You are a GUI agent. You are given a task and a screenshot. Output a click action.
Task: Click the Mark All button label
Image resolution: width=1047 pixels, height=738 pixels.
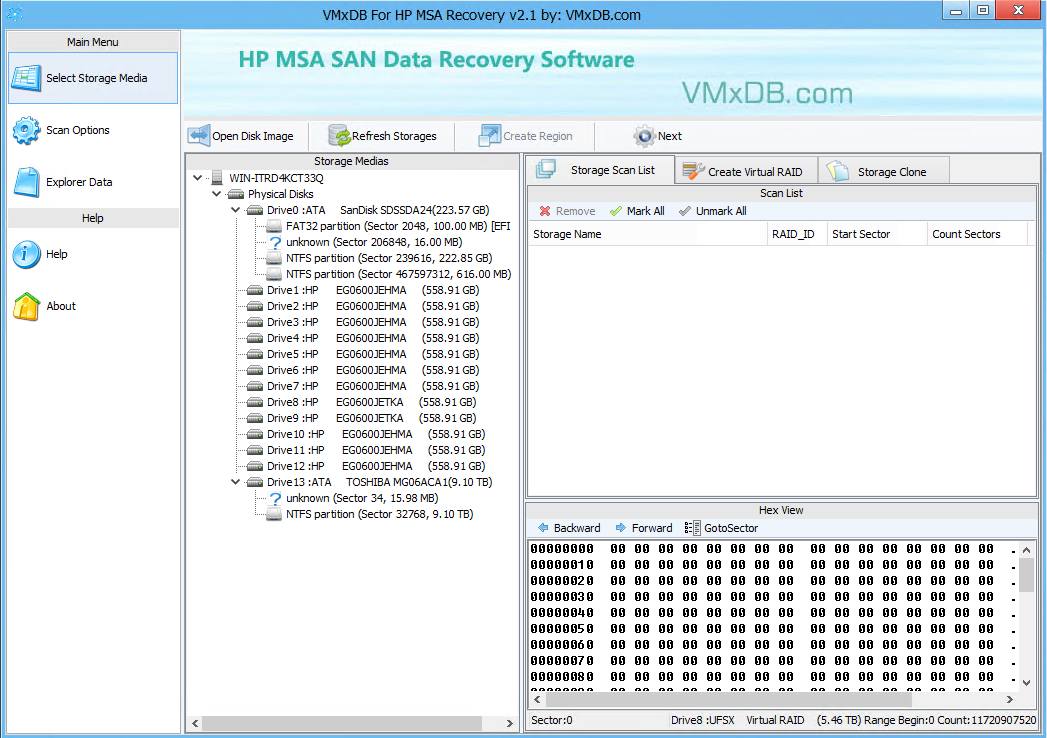(x=646, y=211)
